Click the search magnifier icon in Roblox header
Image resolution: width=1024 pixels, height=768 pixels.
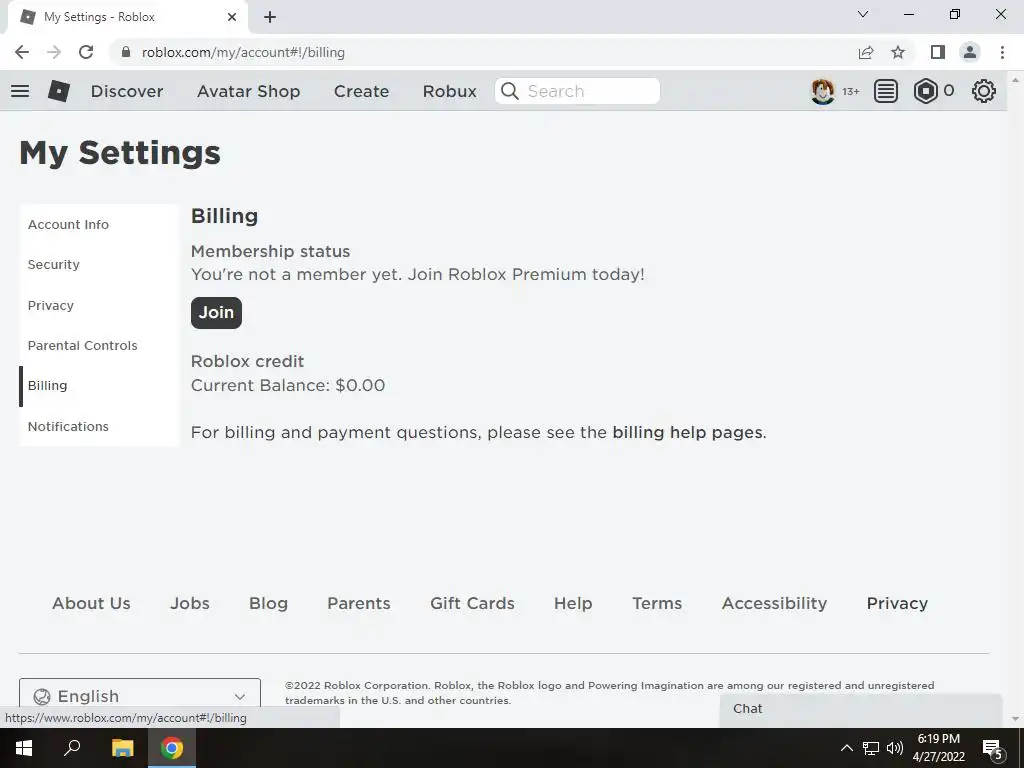(x=510, y=91)
